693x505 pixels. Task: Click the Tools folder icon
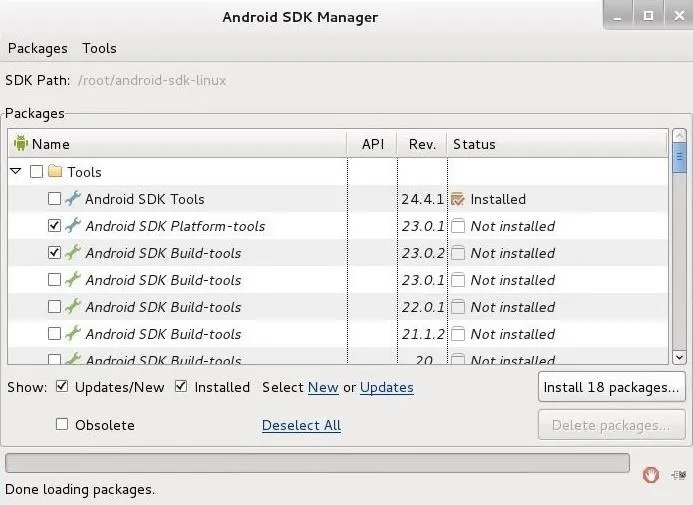tap(55, 171)
